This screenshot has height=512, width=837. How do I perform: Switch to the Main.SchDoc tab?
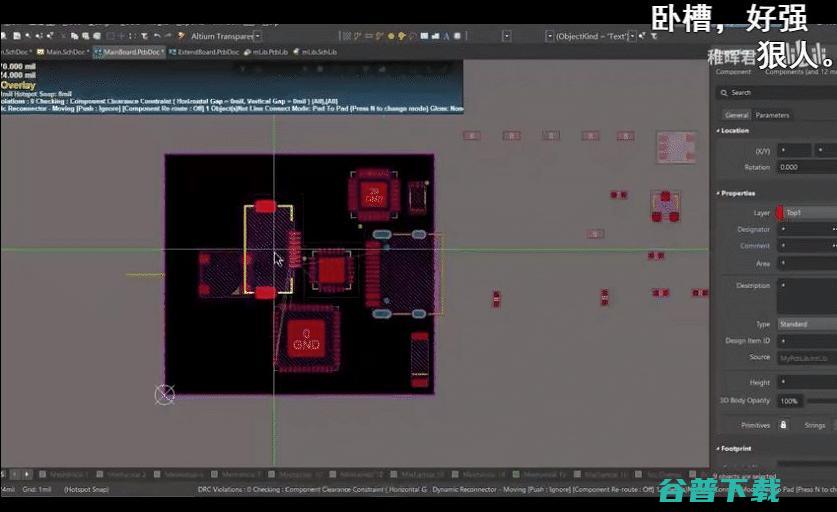[61, 52]
